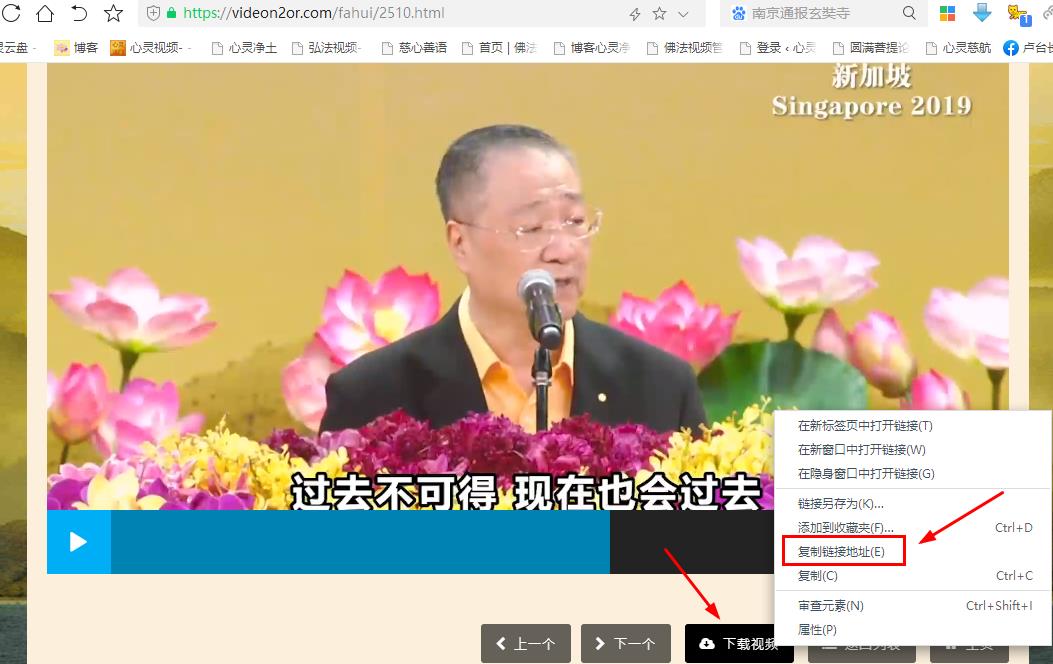Go to next video with 下一个 button
The width and height of the screenshot is (1053, 664).
point(626,644)
